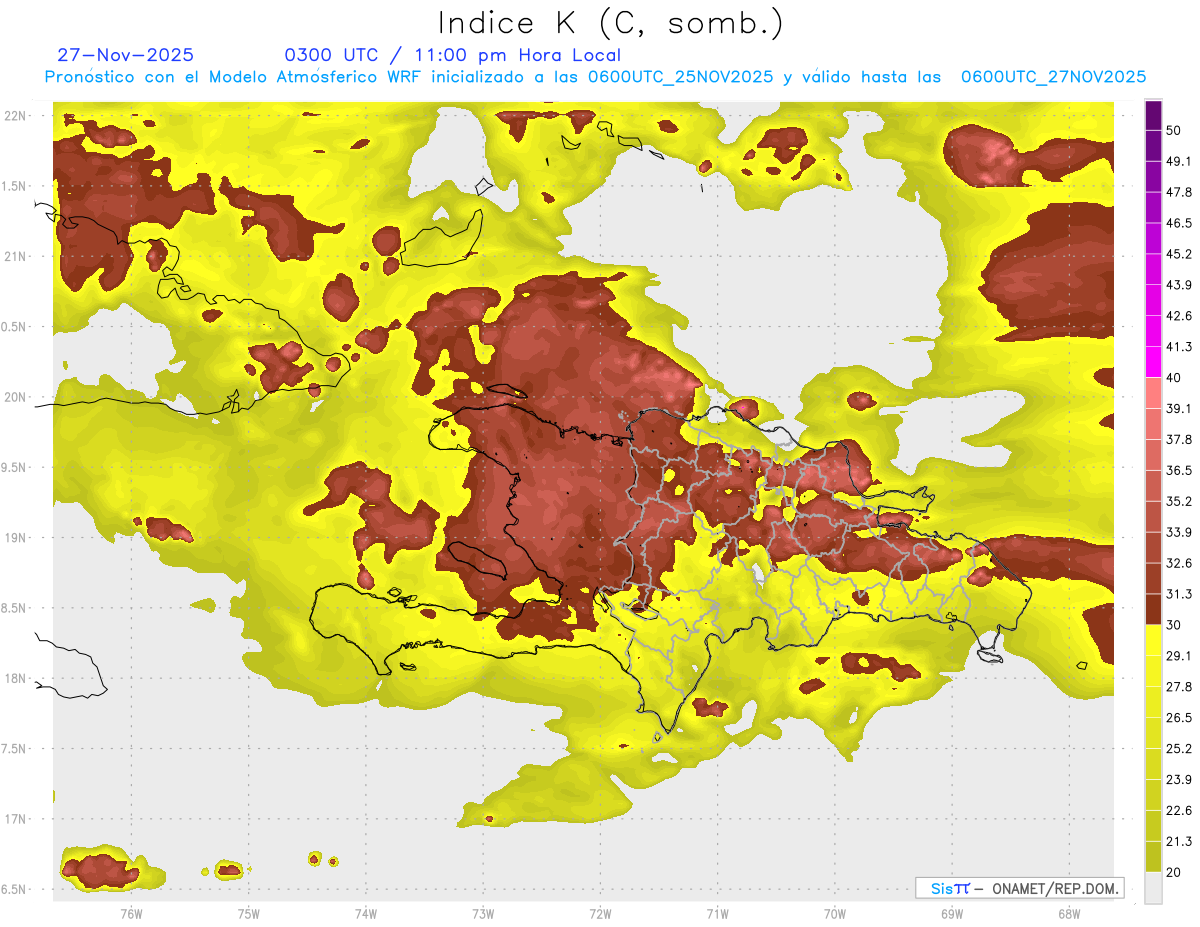Screen dimensions: 1200x927
Task: Click the colorbar value 35.2
Action: (1179, 501)
